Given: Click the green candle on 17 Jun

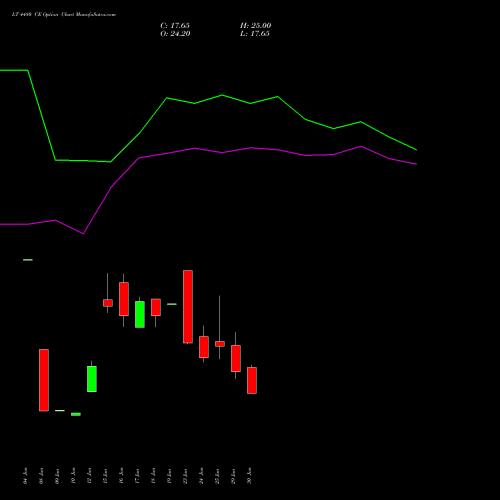Looking at the screenshot, I should pos(140,314).
